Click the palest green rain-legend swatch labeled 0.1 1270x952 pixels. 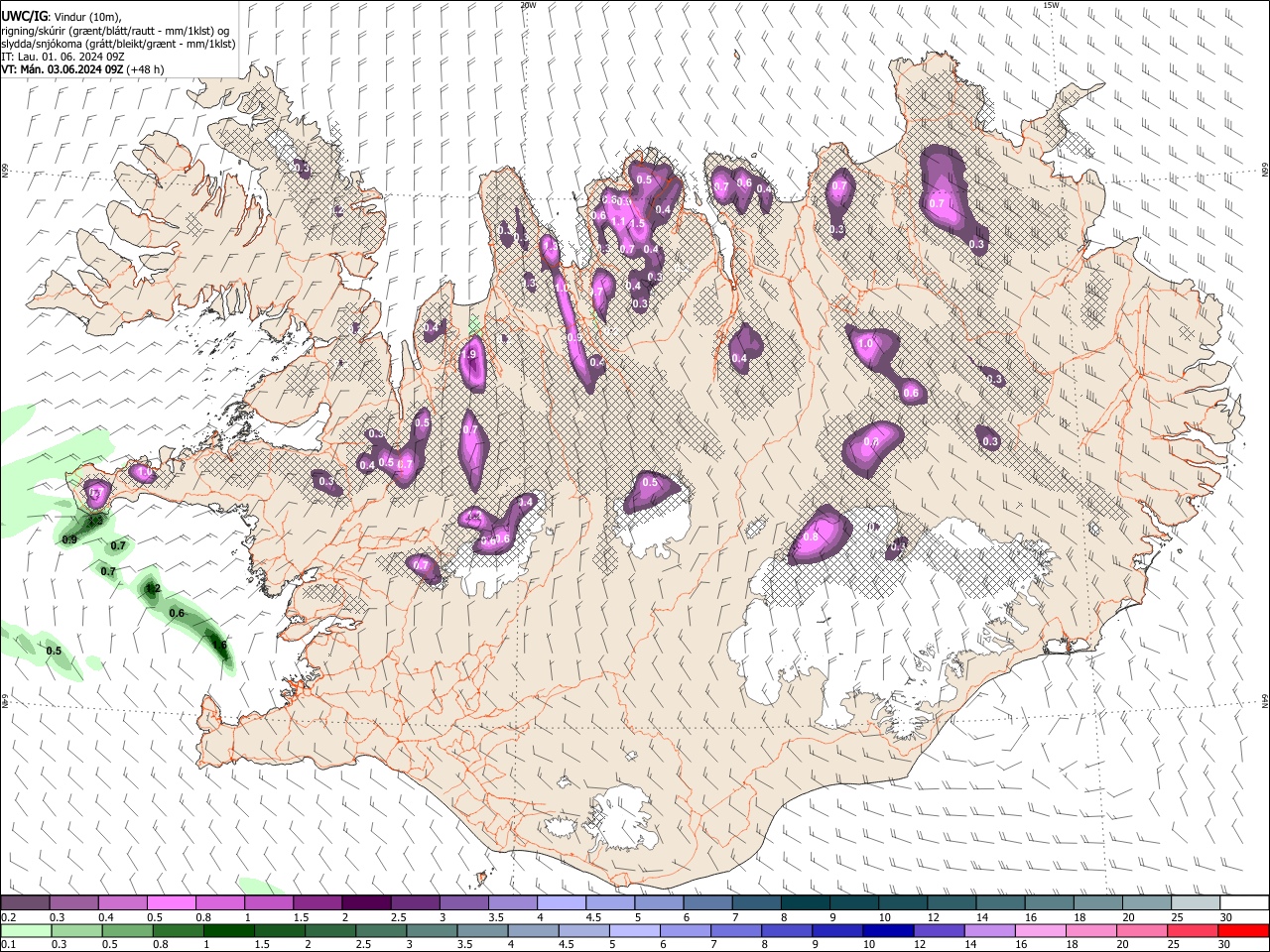pos(25,930)
